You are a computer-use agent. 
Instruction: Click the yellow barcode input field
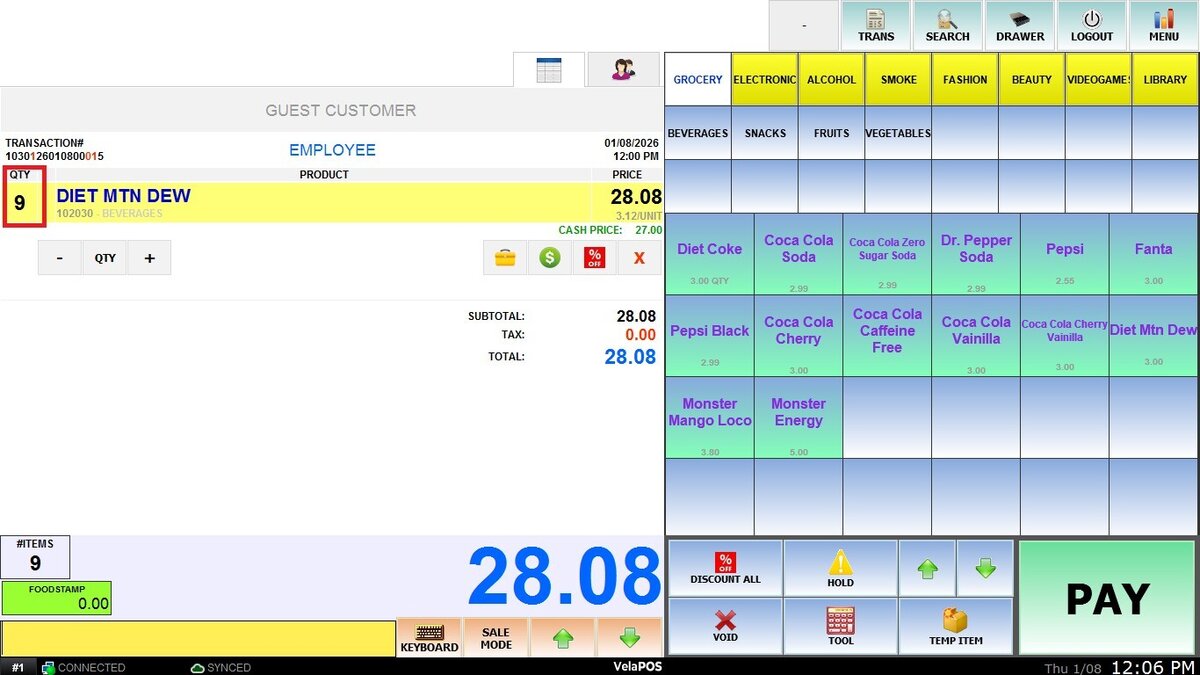(x=198, y=638)
